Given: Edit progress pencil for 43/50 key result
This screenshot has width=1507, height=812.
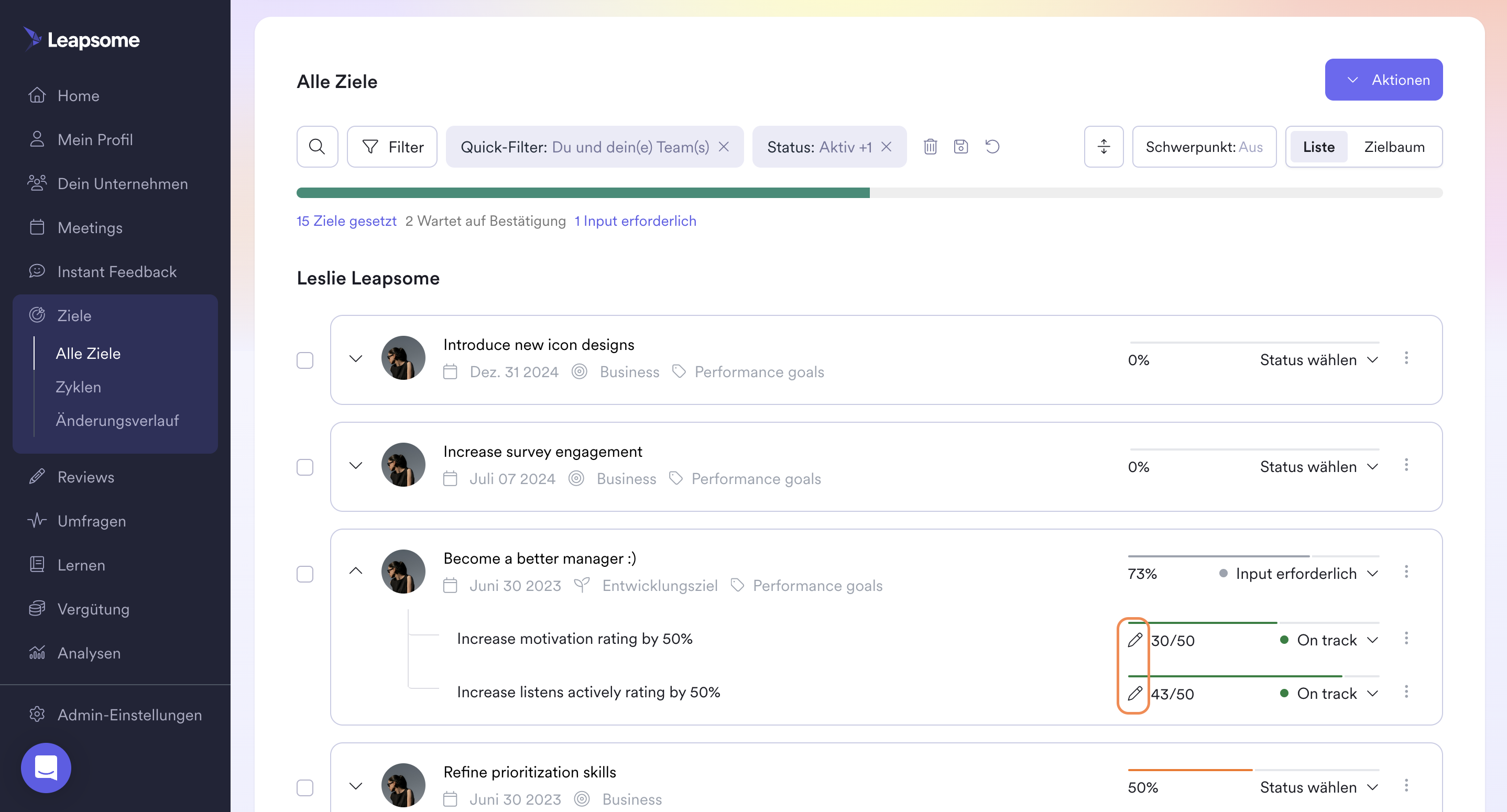Looking at the screenshot, I should tap(1134, 693).
